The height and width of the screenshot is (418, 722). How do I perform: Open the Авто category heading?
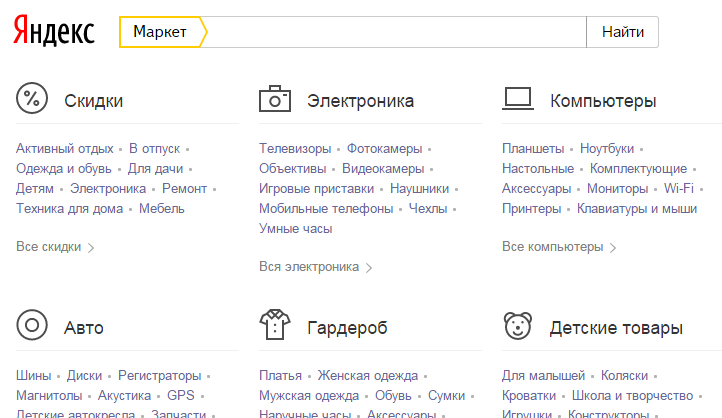point(84,328)
